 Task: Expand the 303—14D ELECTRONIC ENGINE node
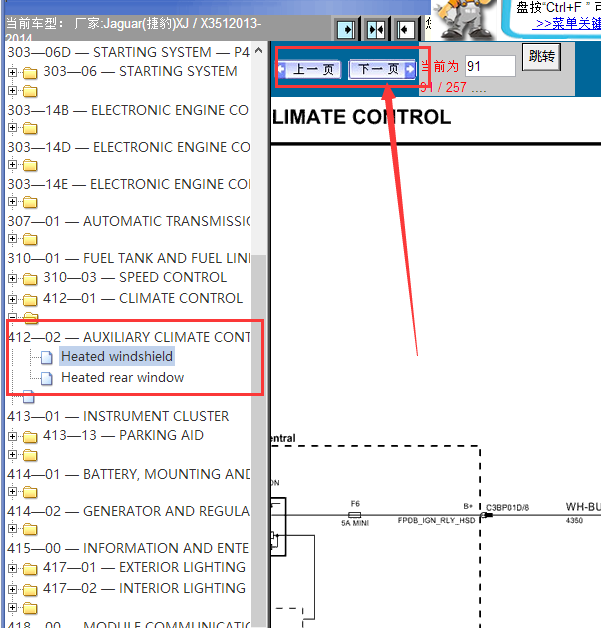coord(12,165)
